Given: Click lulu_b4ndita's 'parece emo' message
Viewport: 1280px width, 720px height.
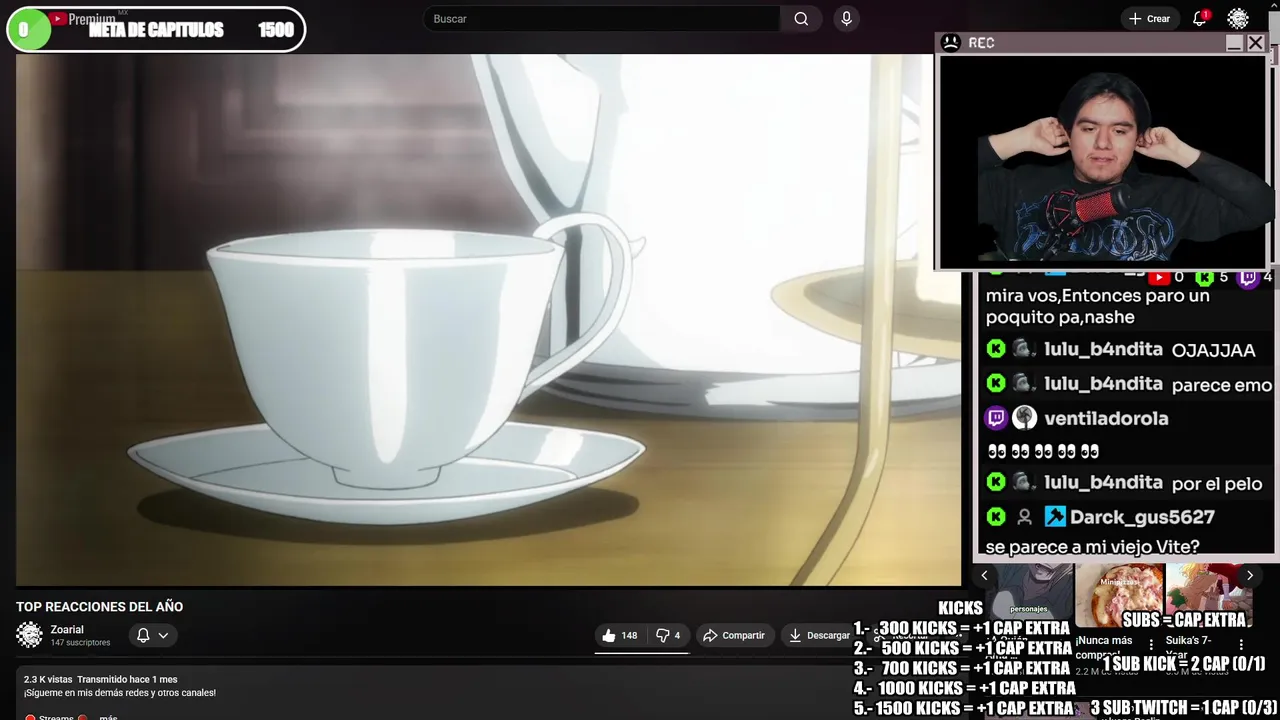Looking at the screenshot, I should (x=1221, y=385).
